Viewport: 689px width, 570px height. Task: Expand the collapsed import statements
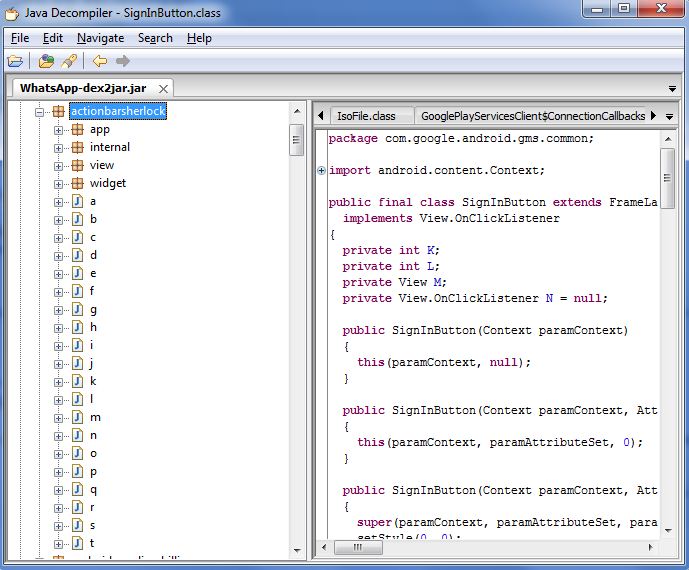coord(321,171)
